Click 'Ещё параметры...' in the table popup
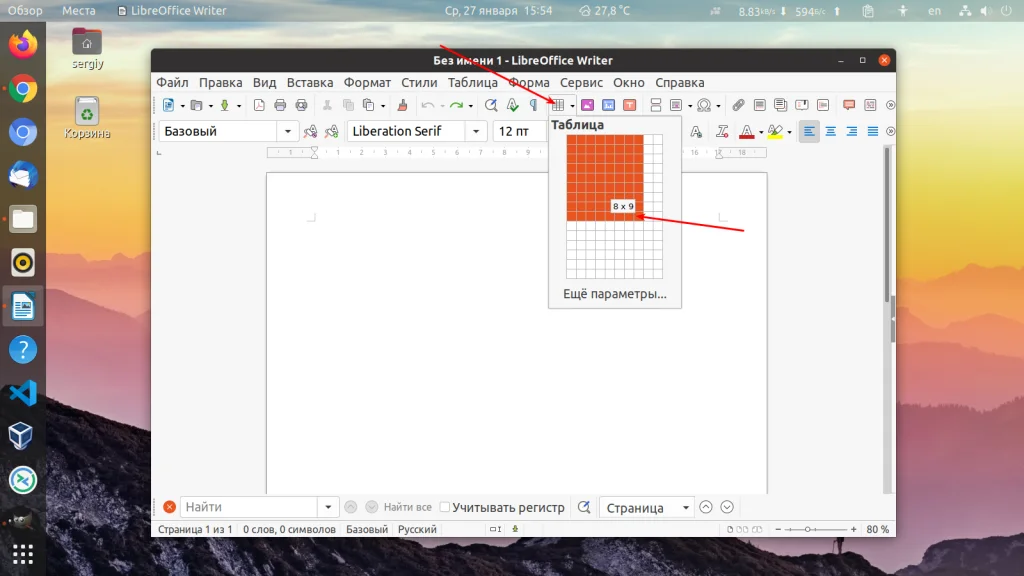The image size is (1024, 576). coord(614,295)
